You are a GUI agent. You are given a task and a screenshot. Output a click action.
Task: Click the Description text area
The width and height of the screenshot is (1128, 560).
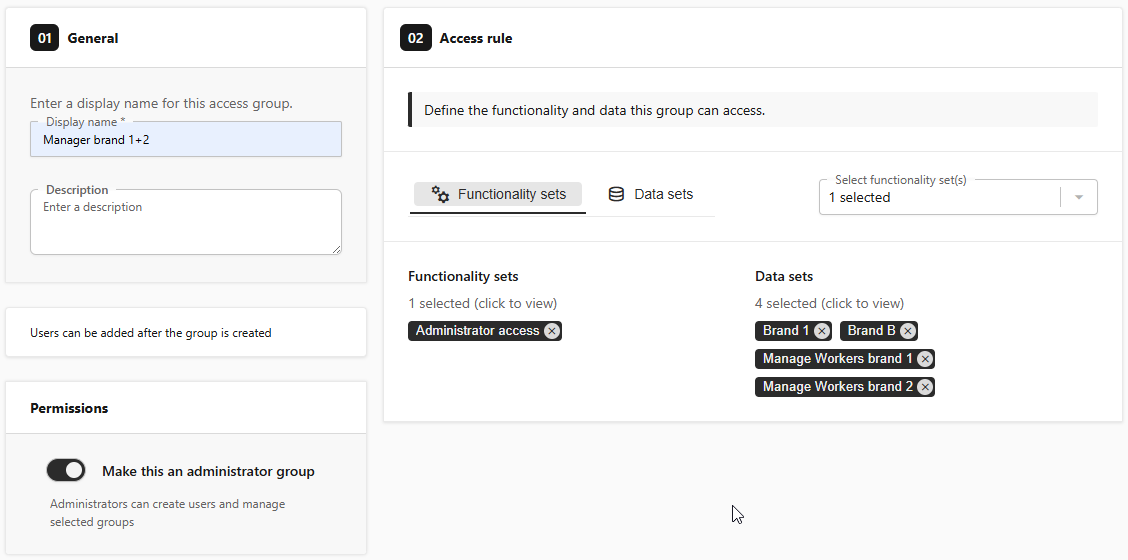[x=186, y=222]
